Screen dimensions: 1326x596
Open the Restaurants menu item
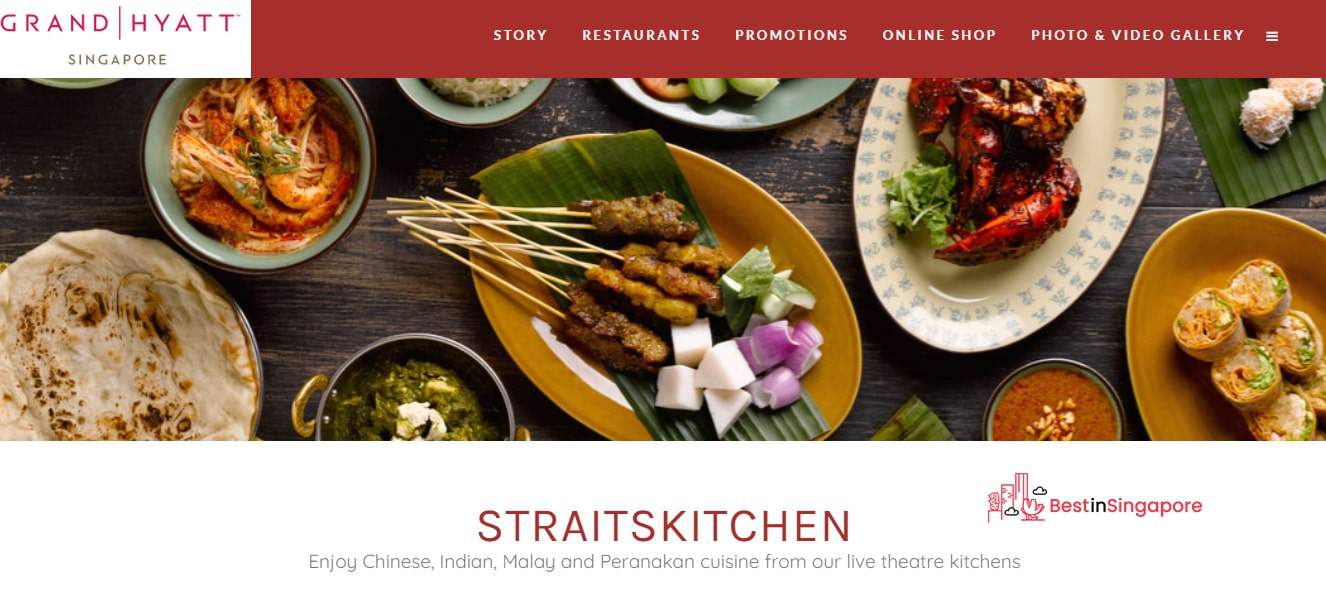[x=641, y=35]
